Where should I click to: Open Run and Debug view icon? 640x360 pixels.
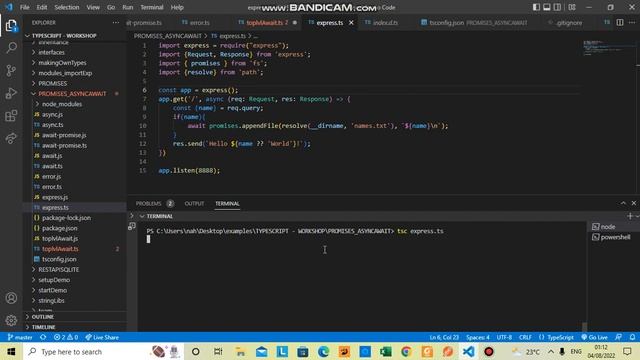(11, 93)
